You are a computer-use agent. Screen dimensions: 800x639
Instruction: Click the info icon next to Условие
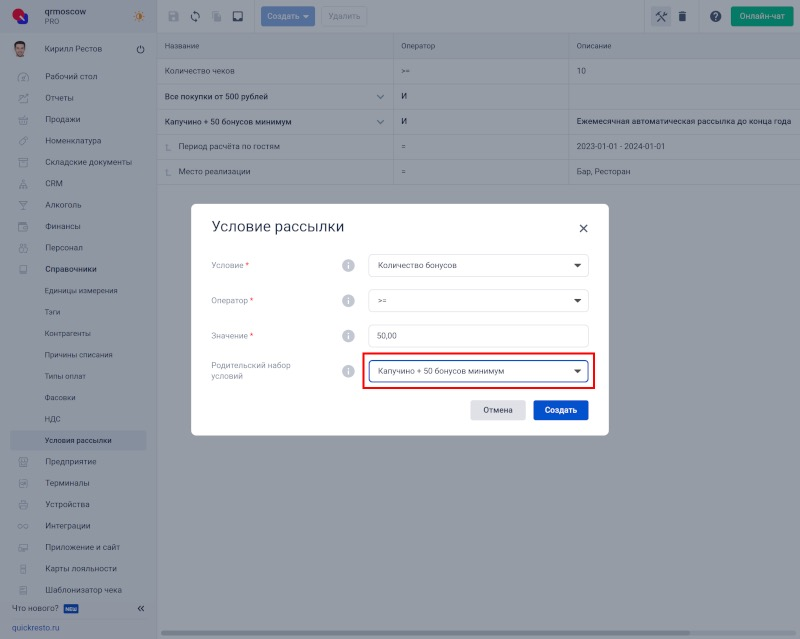(x=349, y=265)
